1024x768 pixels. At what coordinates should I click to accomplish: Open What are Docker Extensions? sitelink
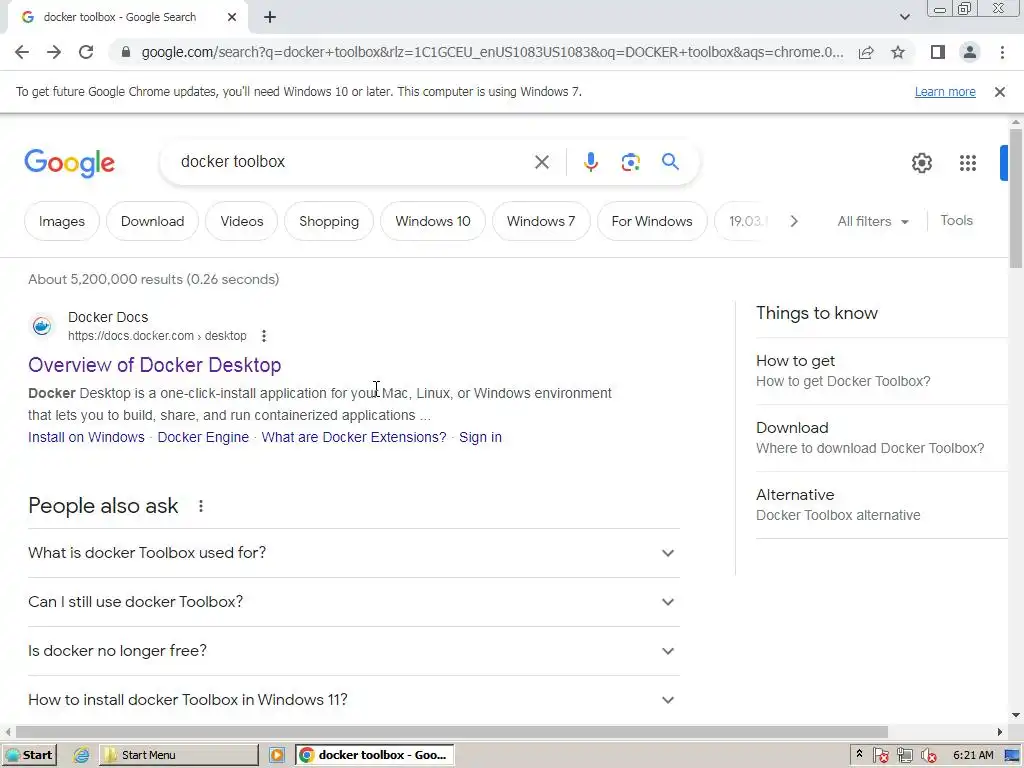[x=354, y=438]
